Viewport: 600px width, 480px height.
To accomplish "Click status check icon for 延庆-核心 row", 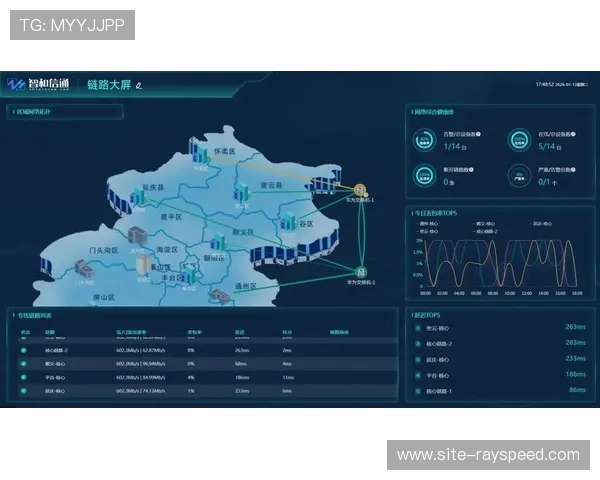I will coord(24,391).
